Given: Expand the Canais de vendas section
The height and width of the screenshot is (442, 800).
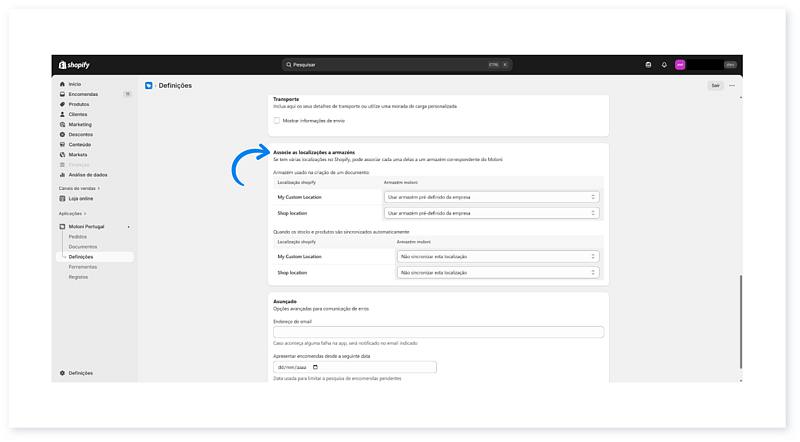Looking at the screenshot, I should coord(77,188).
